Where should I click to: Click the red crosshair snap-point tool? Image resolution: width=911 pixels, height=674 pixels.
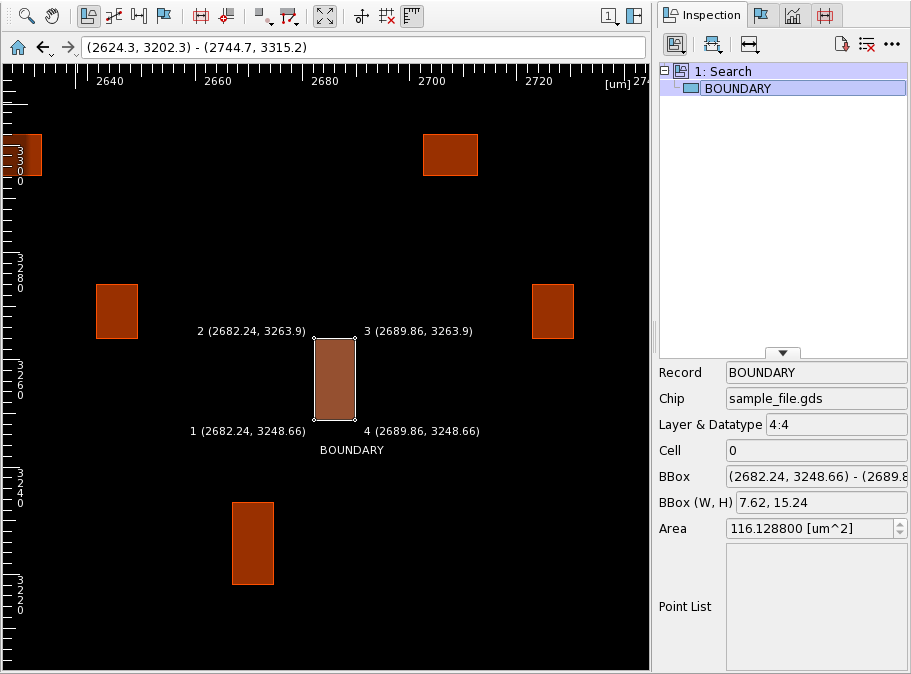[x=227, y=16]
